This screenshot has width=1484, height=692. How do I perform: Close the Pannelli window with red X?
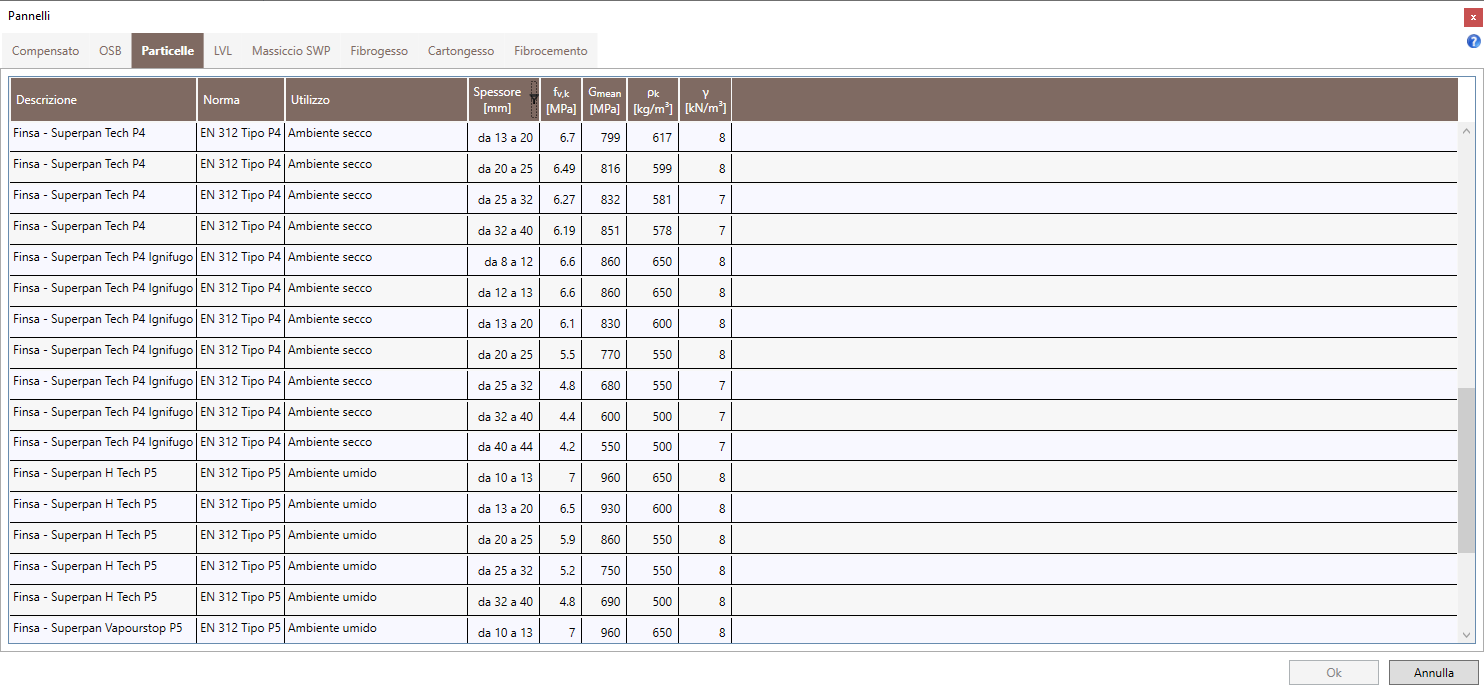[1472, 17]
